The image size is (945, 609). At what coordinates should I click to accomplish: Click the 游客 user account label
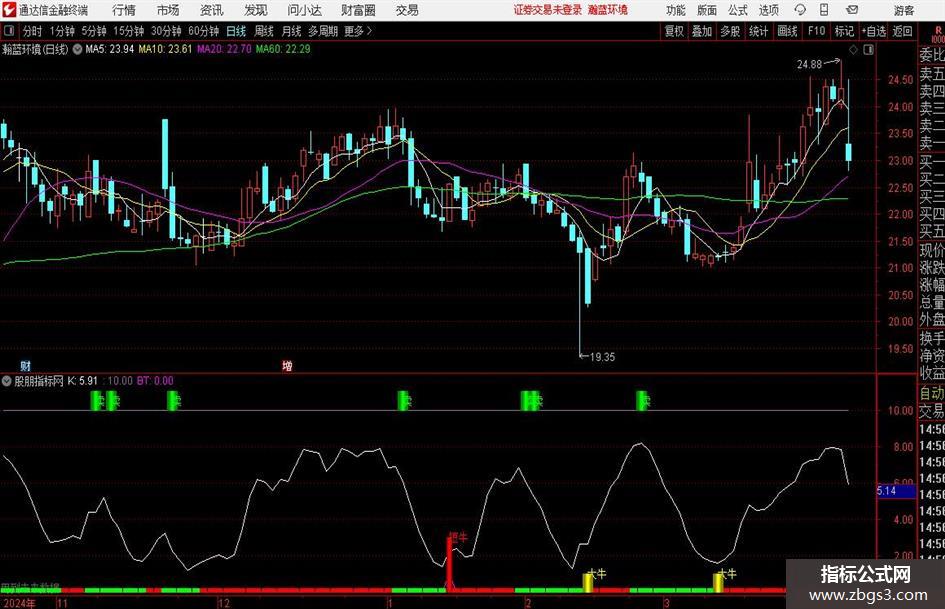point(903,10)
